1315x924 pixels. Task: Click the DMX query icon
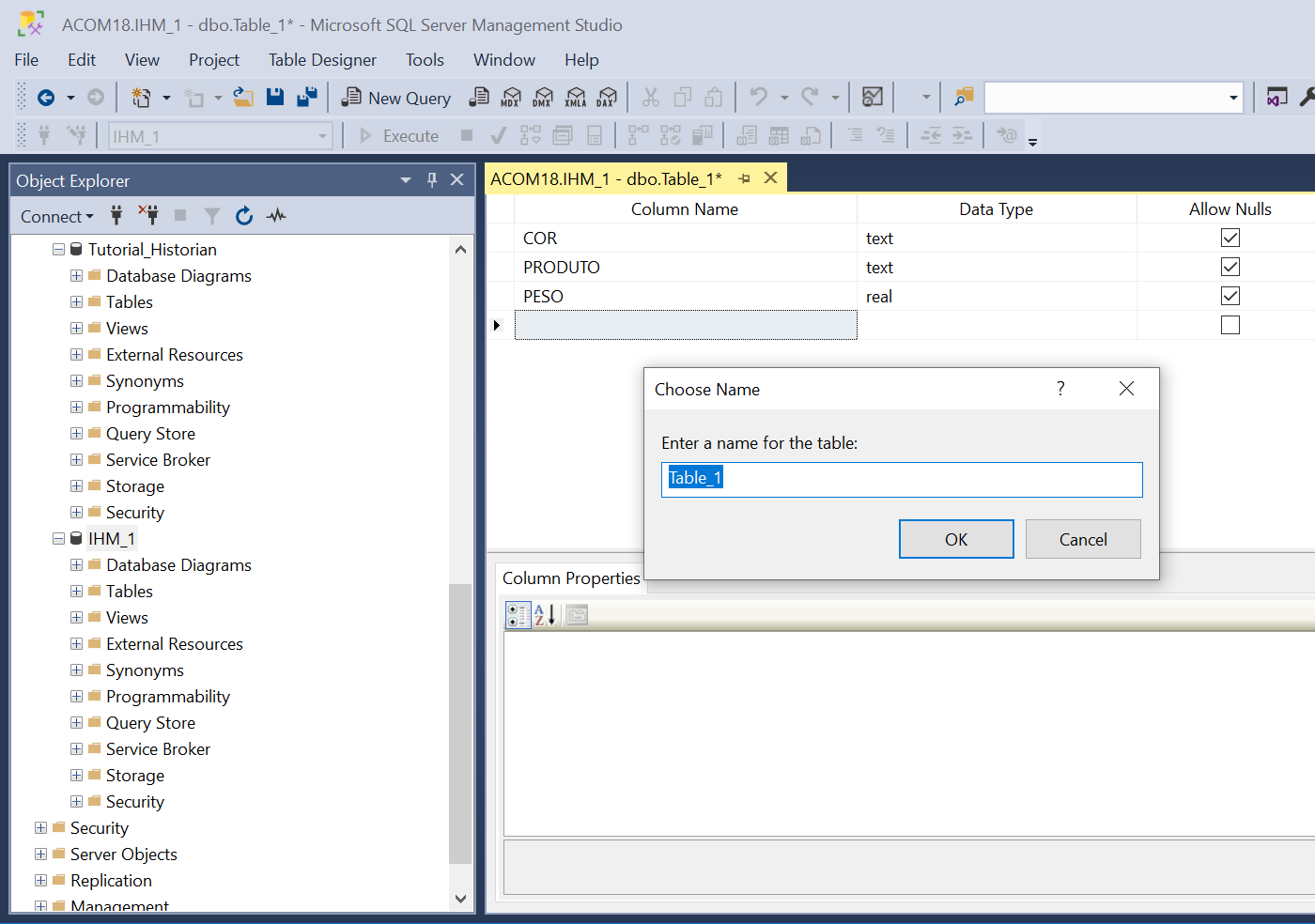[x=543, y=97]
